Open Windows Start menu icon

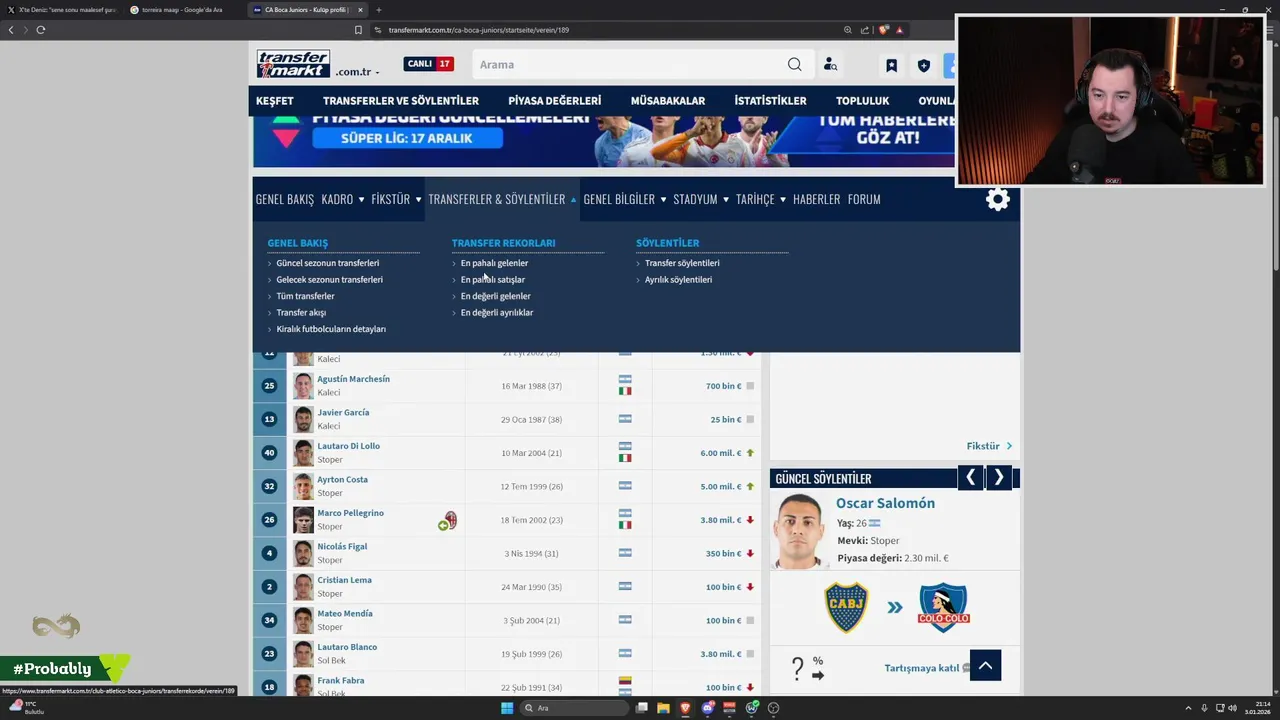point(507,708)
